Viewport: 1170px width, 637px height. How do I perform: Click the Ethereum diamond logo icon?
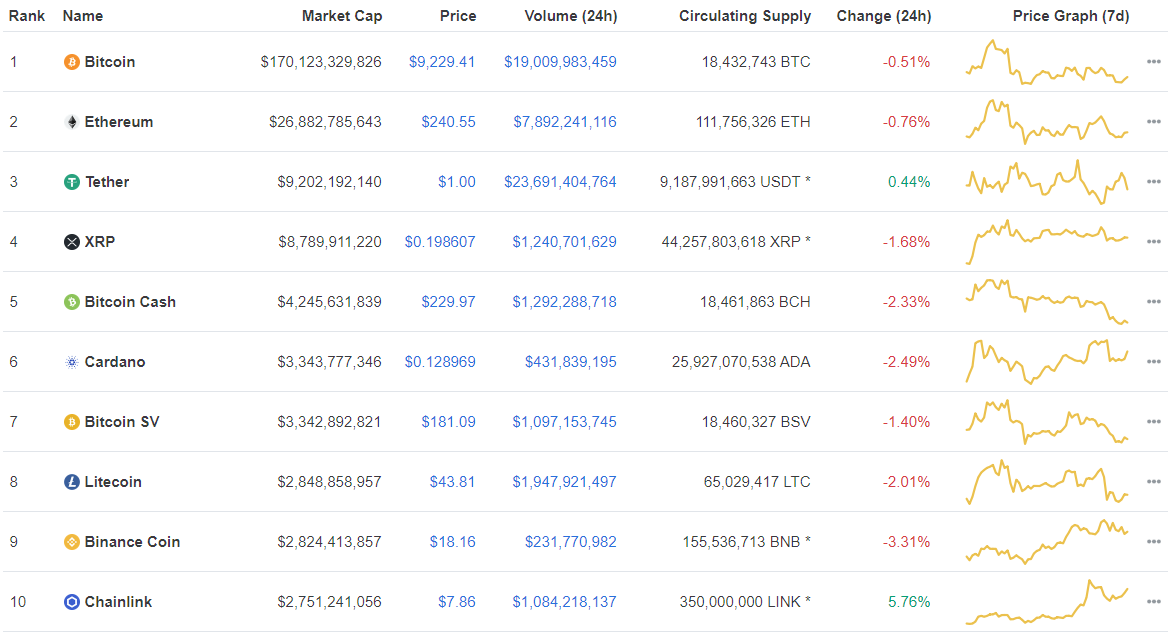point(72,122)
